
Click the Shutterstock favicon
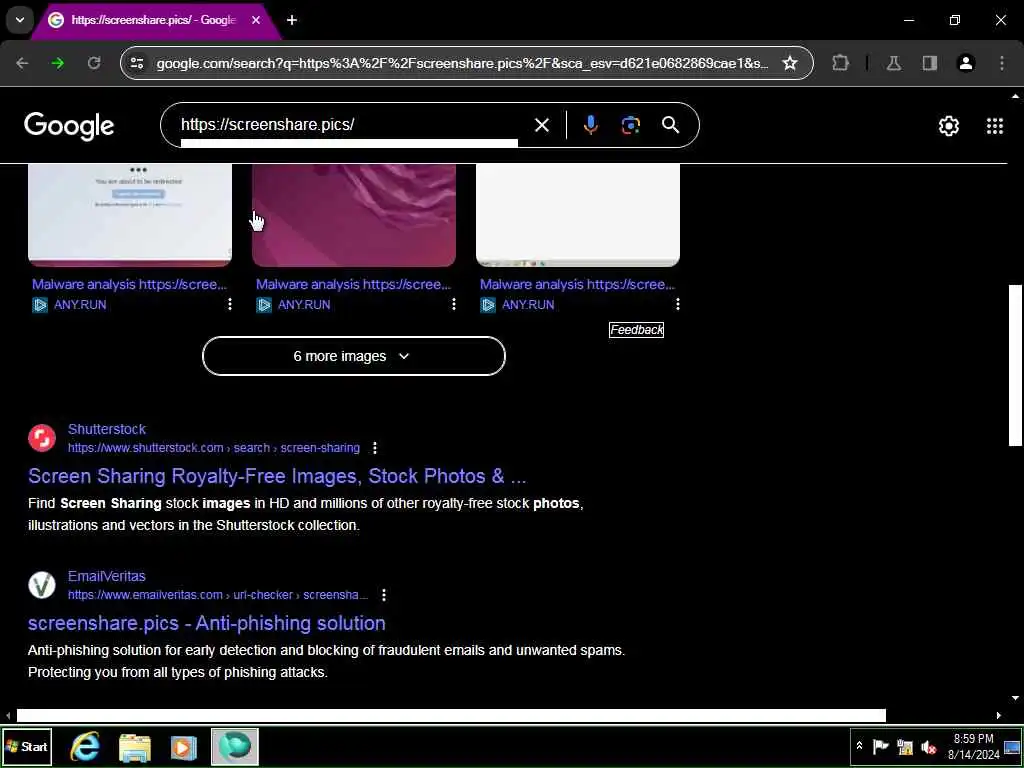click(x=42, y=438)
